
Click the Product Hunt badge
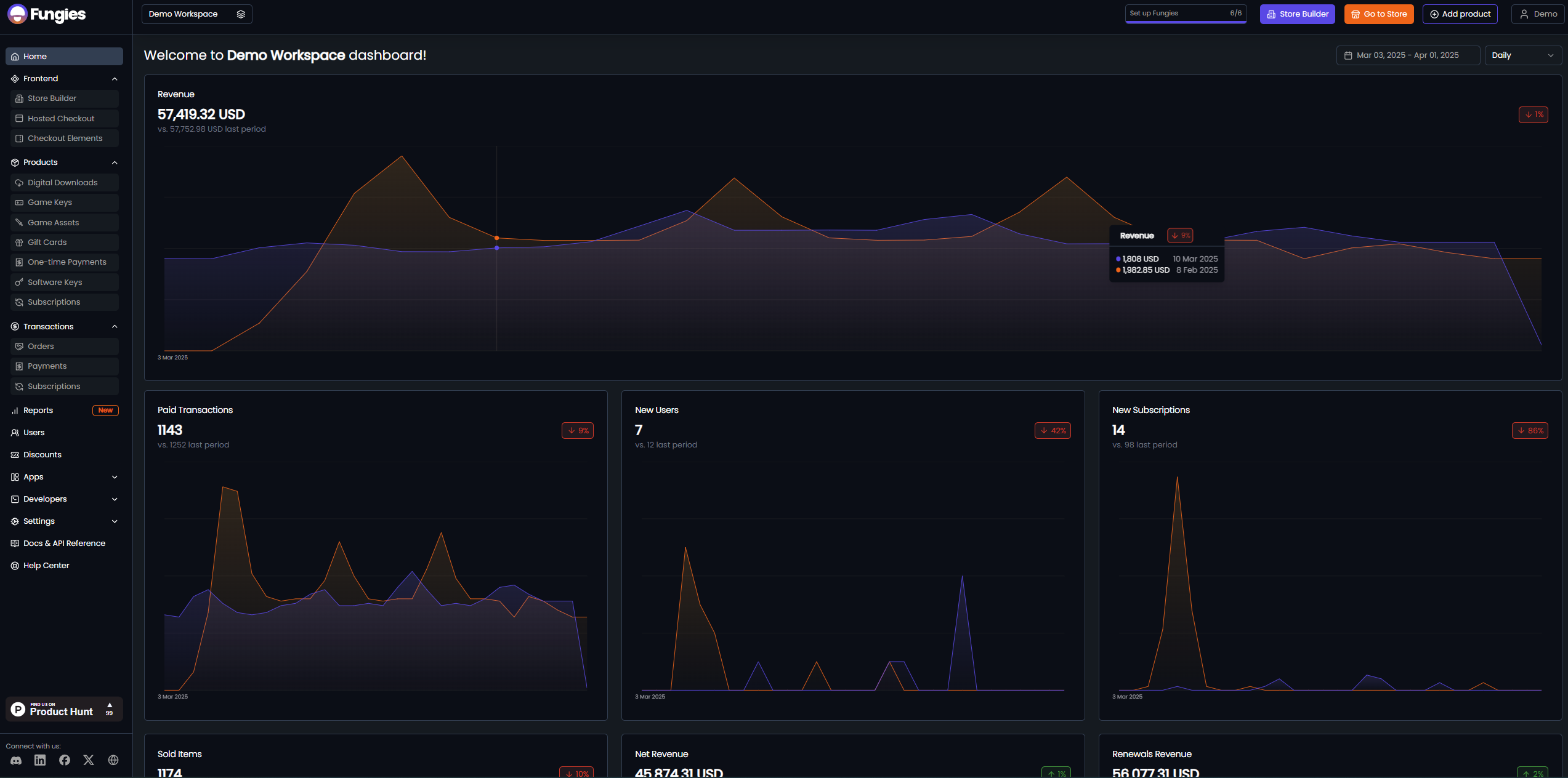click(x=65, y=709)
